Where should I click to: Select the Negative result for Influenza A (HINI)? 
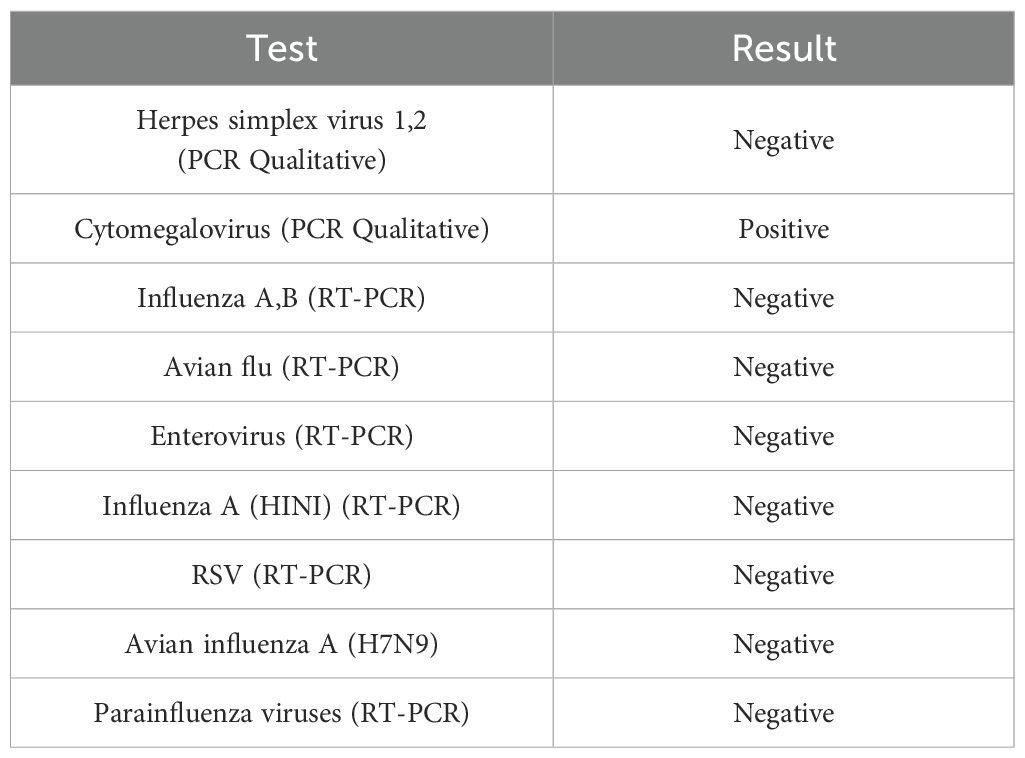(784, 506)
